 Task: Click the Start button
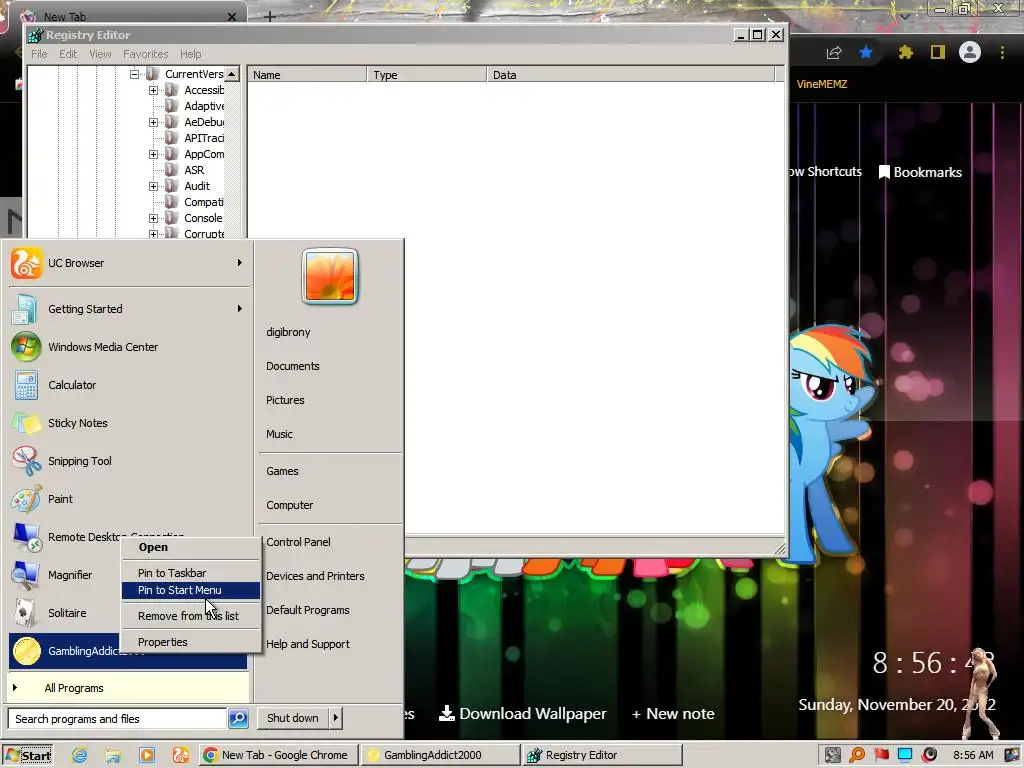(x=28, y=756)
